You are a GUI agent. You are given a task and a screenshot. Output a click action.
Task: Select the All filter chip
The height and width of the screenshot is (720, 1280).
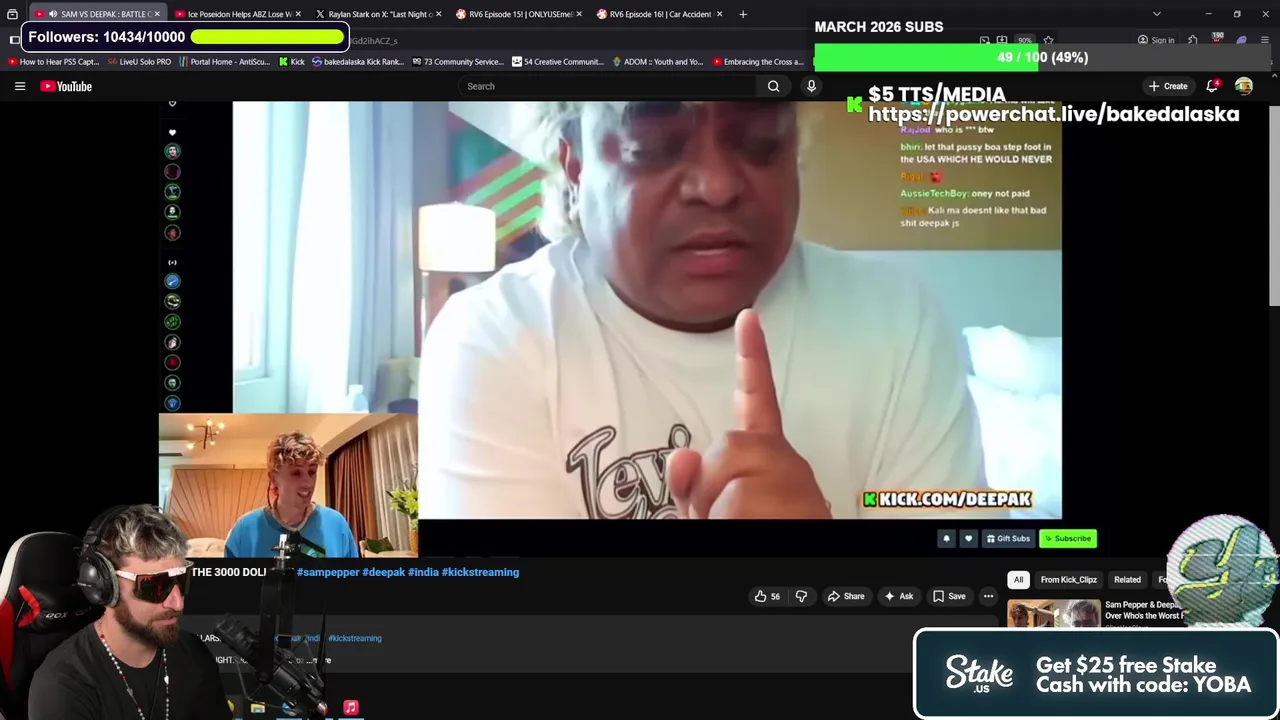1018,579
